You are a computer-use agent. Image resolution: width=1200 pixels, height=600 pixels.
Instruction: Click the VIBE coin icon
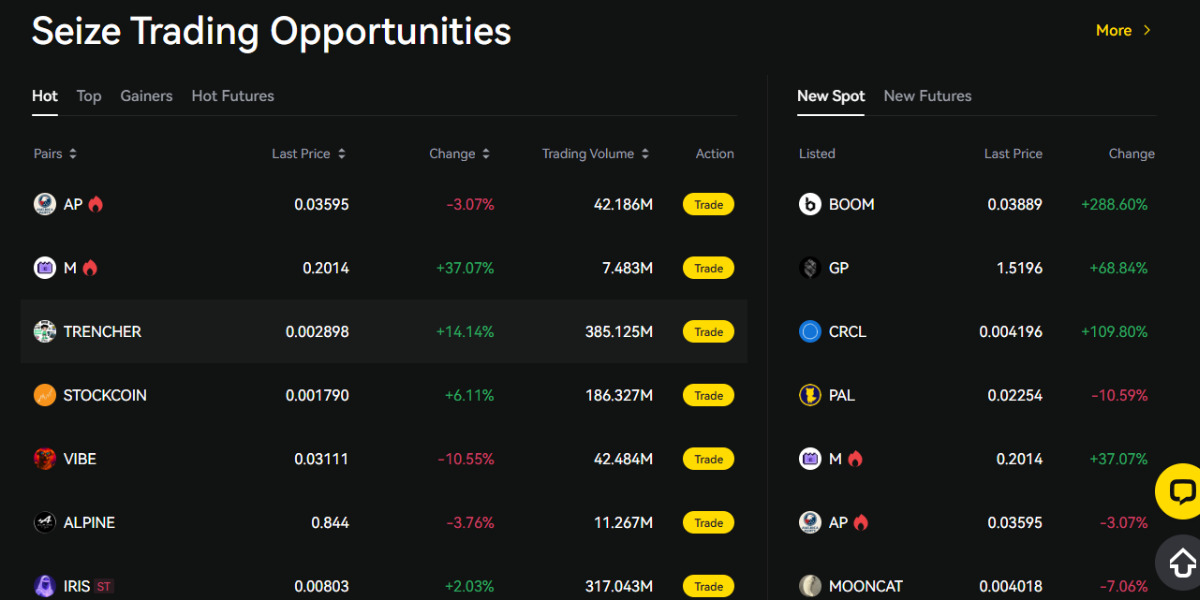44,459
